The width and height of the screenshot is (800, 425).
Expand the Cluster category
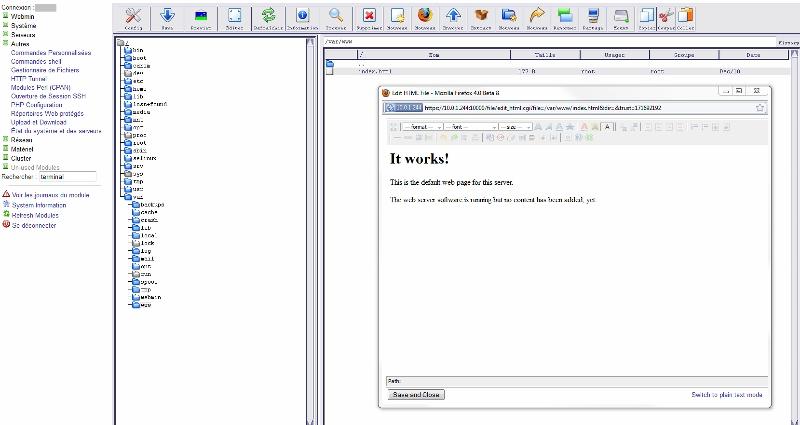point(21,158)
